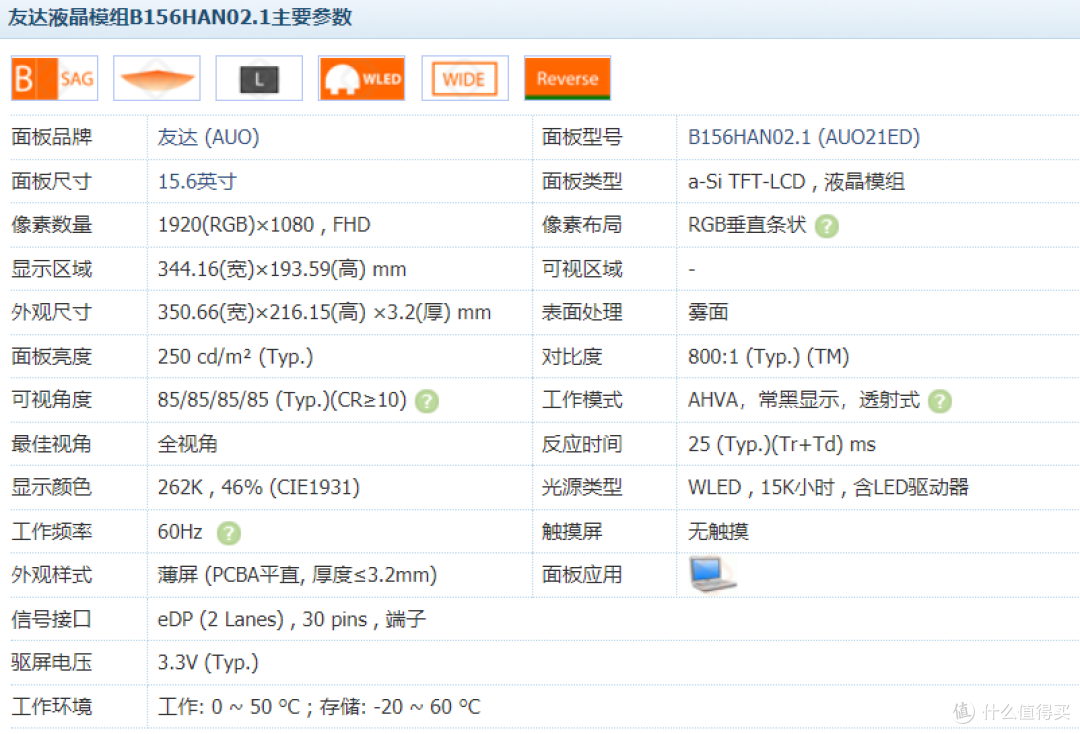1080x734 pixels.
Task: Click the laptop icon under 面板应用
Action: 712,574
